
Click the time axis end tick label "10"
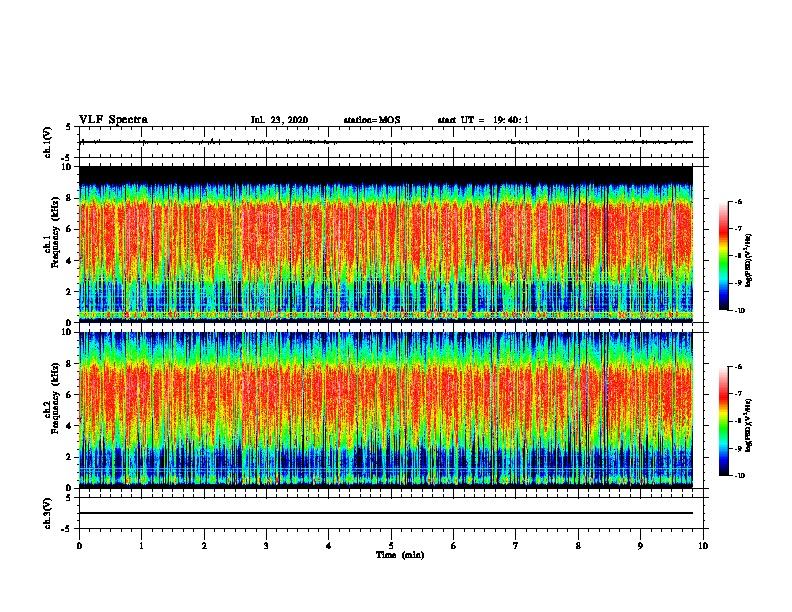703,546
